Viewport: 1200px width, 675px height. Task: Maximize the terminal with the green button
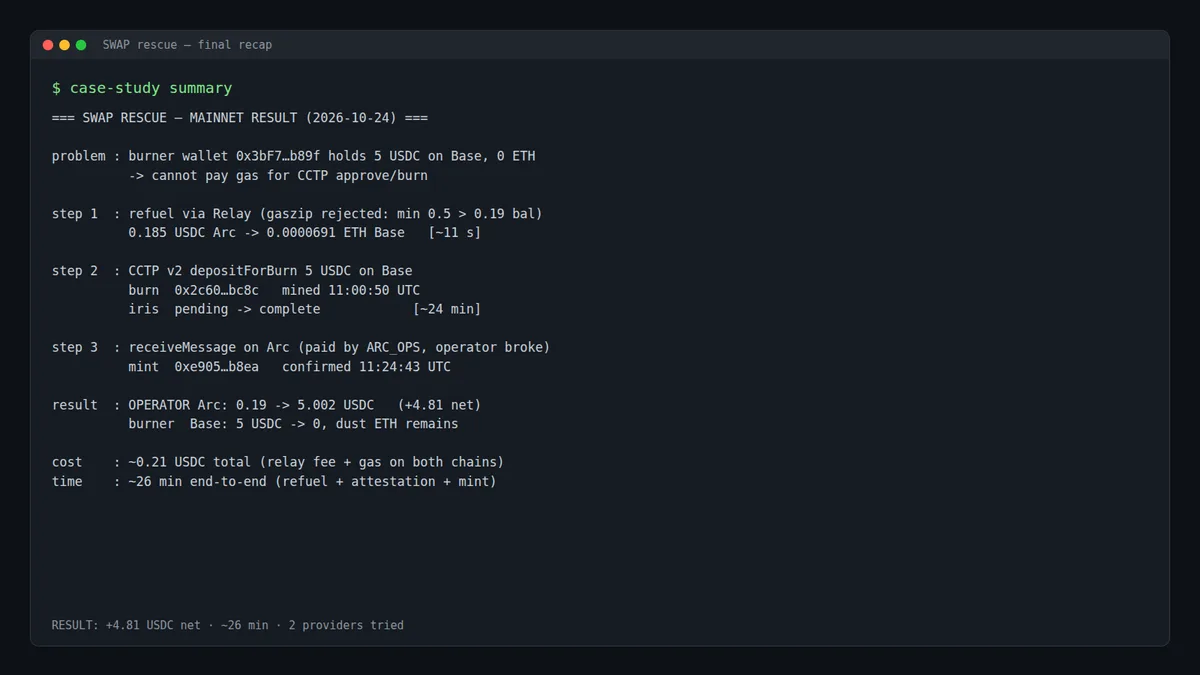click(81, 45)
